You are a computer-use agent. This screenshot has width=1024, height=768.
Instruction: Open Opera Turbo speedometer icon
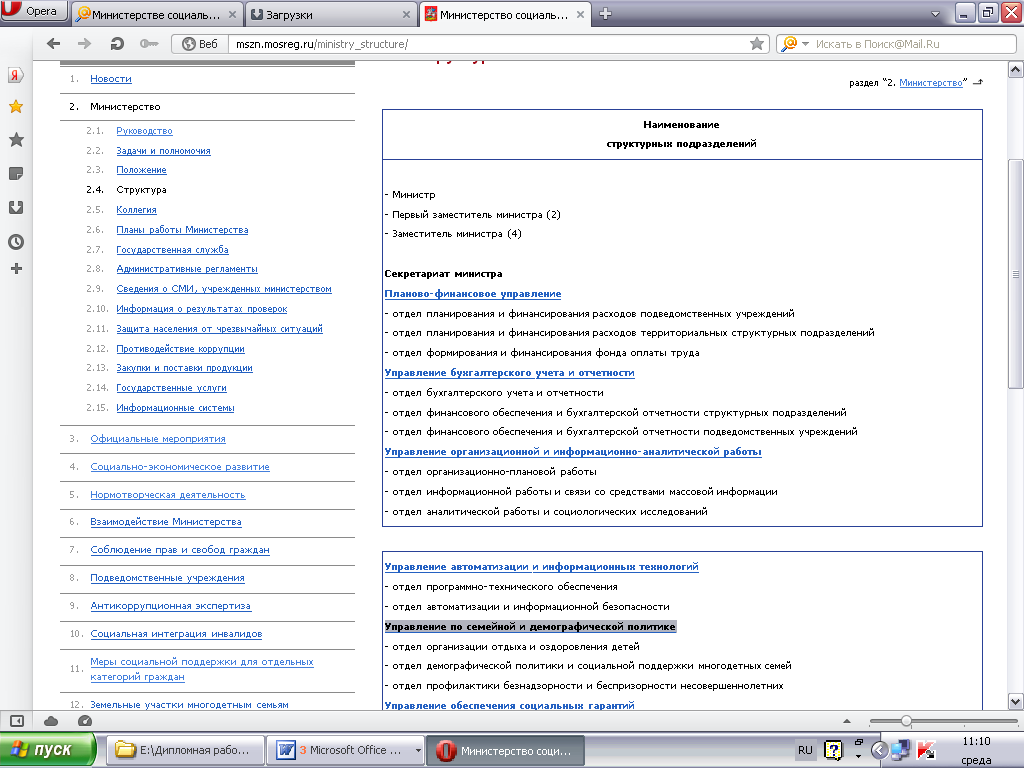(85, 721)
